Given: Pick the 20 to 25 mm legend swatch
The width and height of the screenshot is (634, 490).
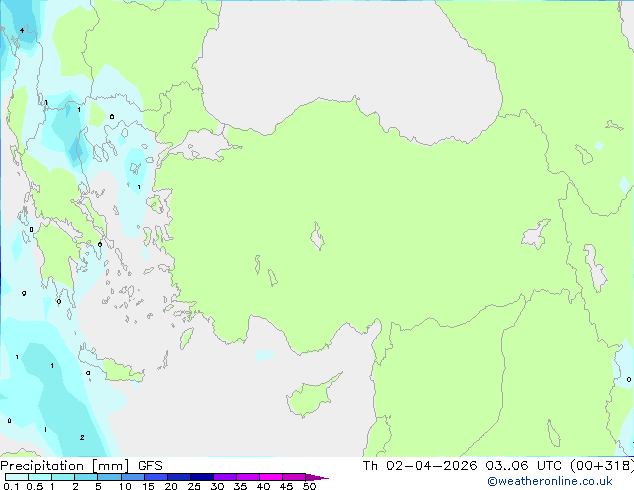Looking at the screenshot, I should 179,477.
